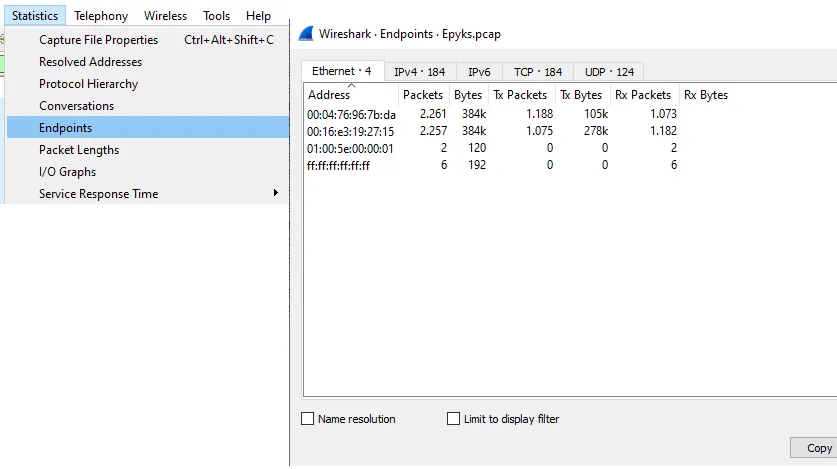Viewport: 837px width, 469px height.
Task: Enable Limit to display filter checkbox
Action: [453, 419]
